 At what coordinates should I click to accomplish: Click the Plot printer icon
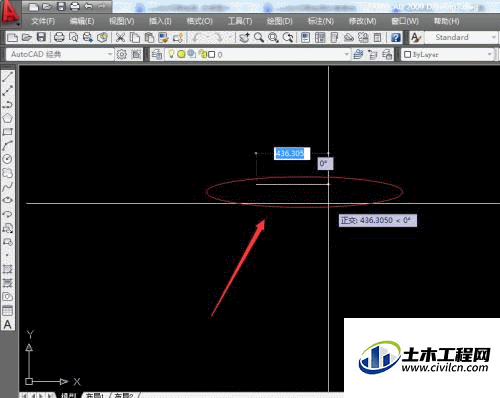coord(59,37)
